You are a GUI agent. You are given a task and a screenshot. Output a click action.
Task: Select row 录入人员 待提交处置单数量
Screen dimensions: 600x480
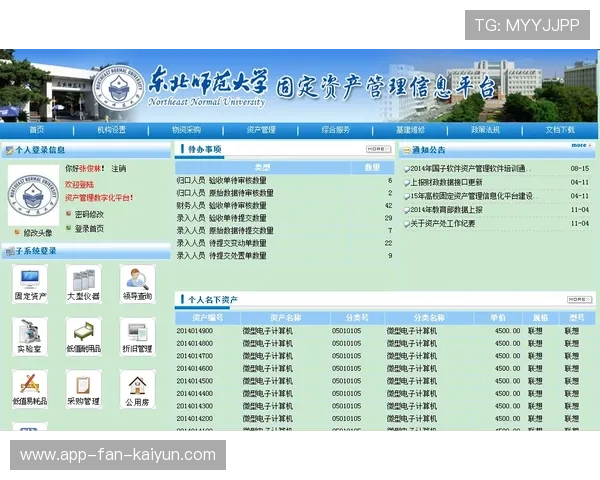tap(284, 256)
